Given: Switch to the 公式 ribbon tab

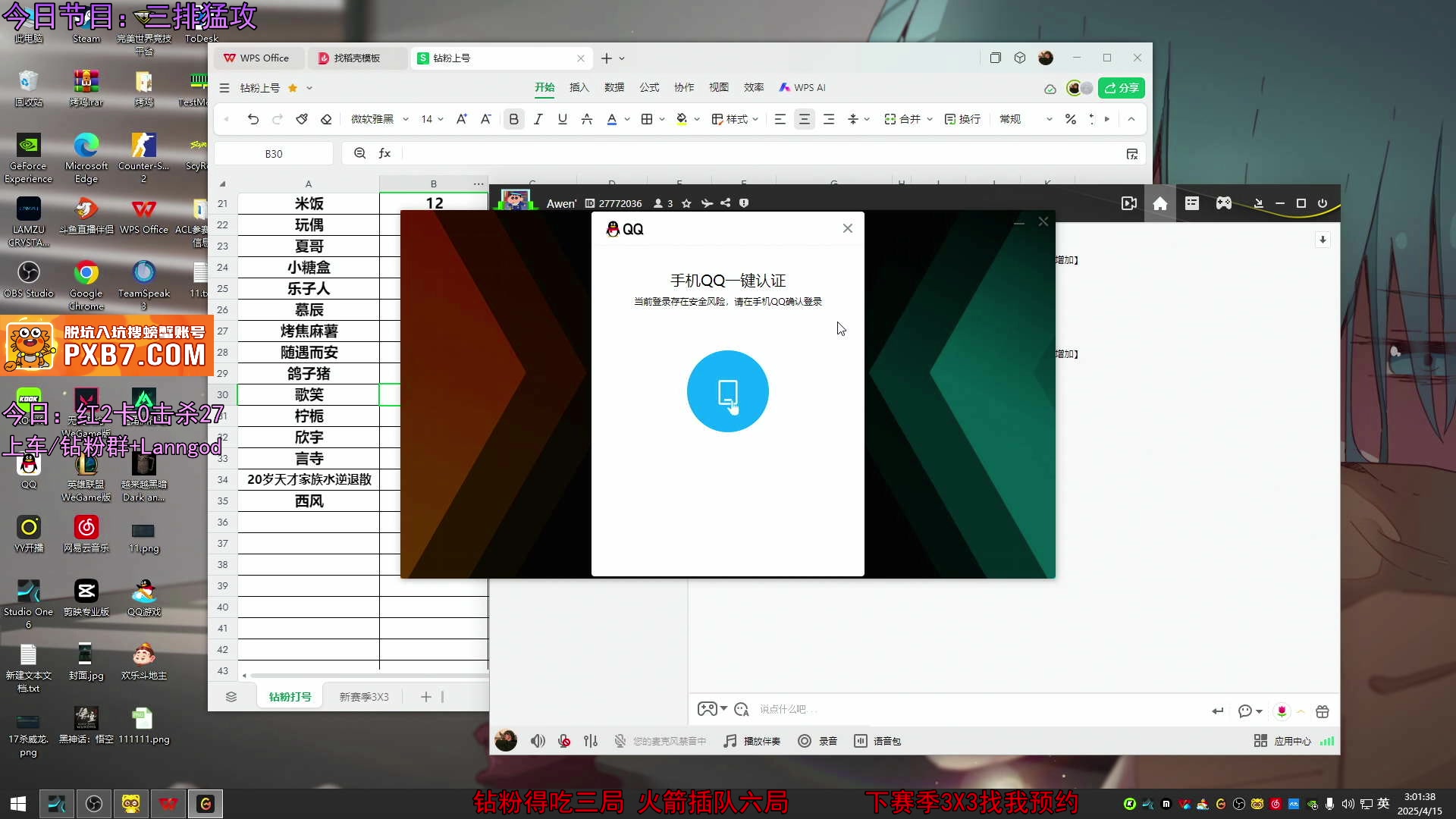Looking at the screenshot, I should tap(648, 87).
